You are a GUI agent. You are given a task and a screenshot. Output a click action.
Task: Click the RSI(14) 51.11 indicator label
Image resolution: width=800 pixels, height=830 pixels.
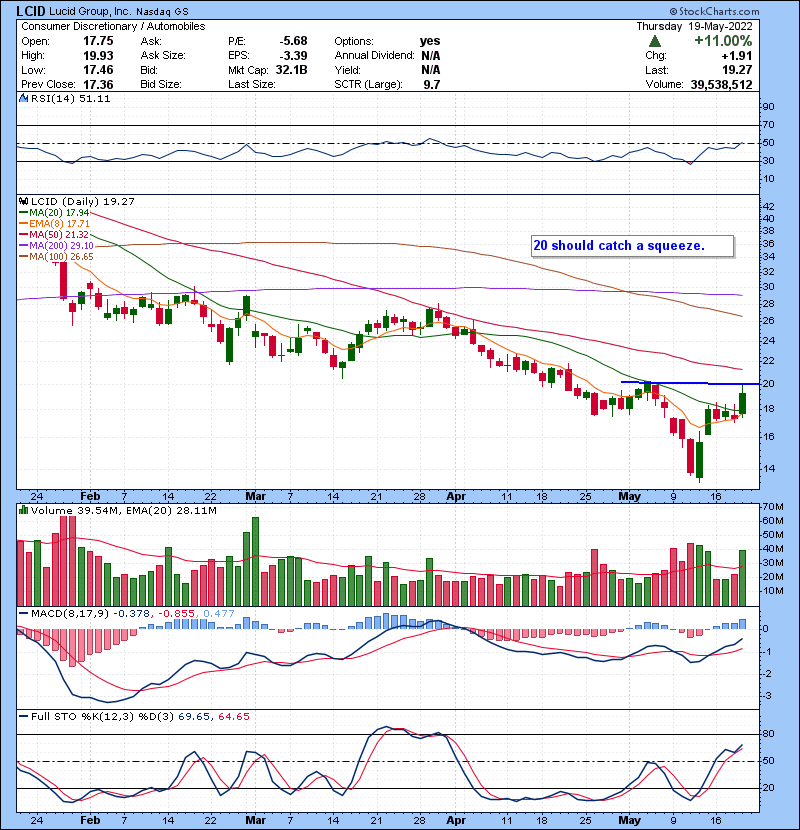tap(70, 98)
